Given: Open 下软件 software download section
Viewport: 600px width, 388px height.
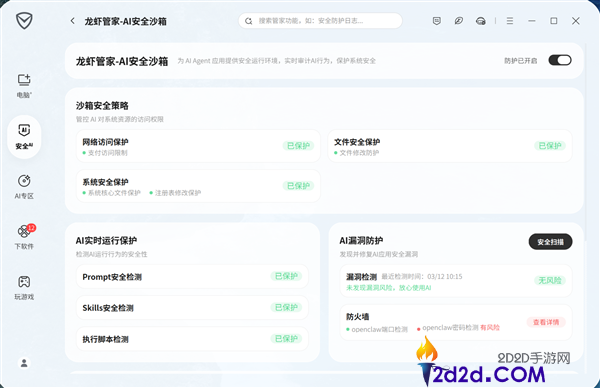Looking at the screenshot, I should [x=24, y=237].
